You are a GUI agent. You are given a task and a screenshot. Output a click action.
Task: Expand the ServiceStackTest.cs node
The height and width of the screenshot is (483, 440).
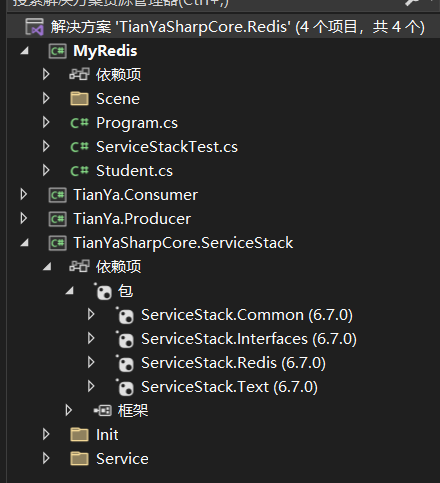46,146
